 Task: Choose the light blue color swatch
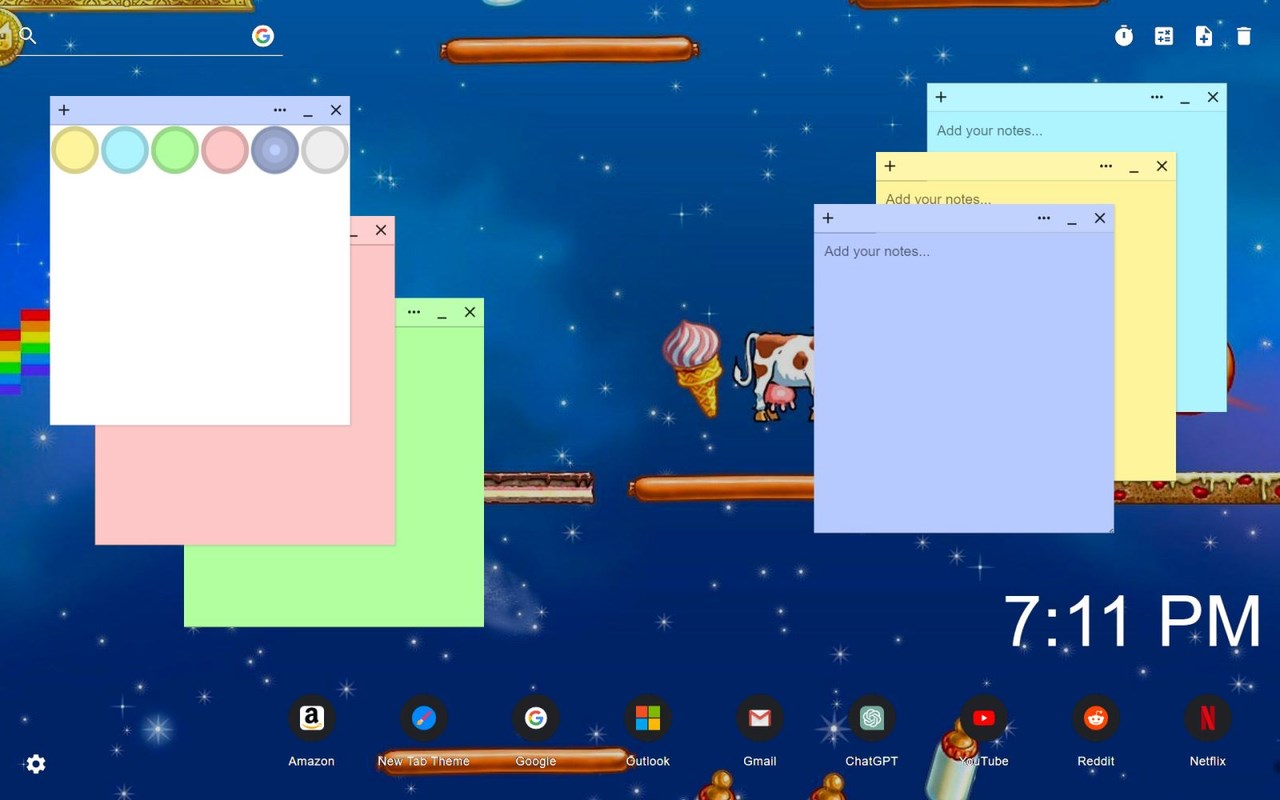(125, 150)
